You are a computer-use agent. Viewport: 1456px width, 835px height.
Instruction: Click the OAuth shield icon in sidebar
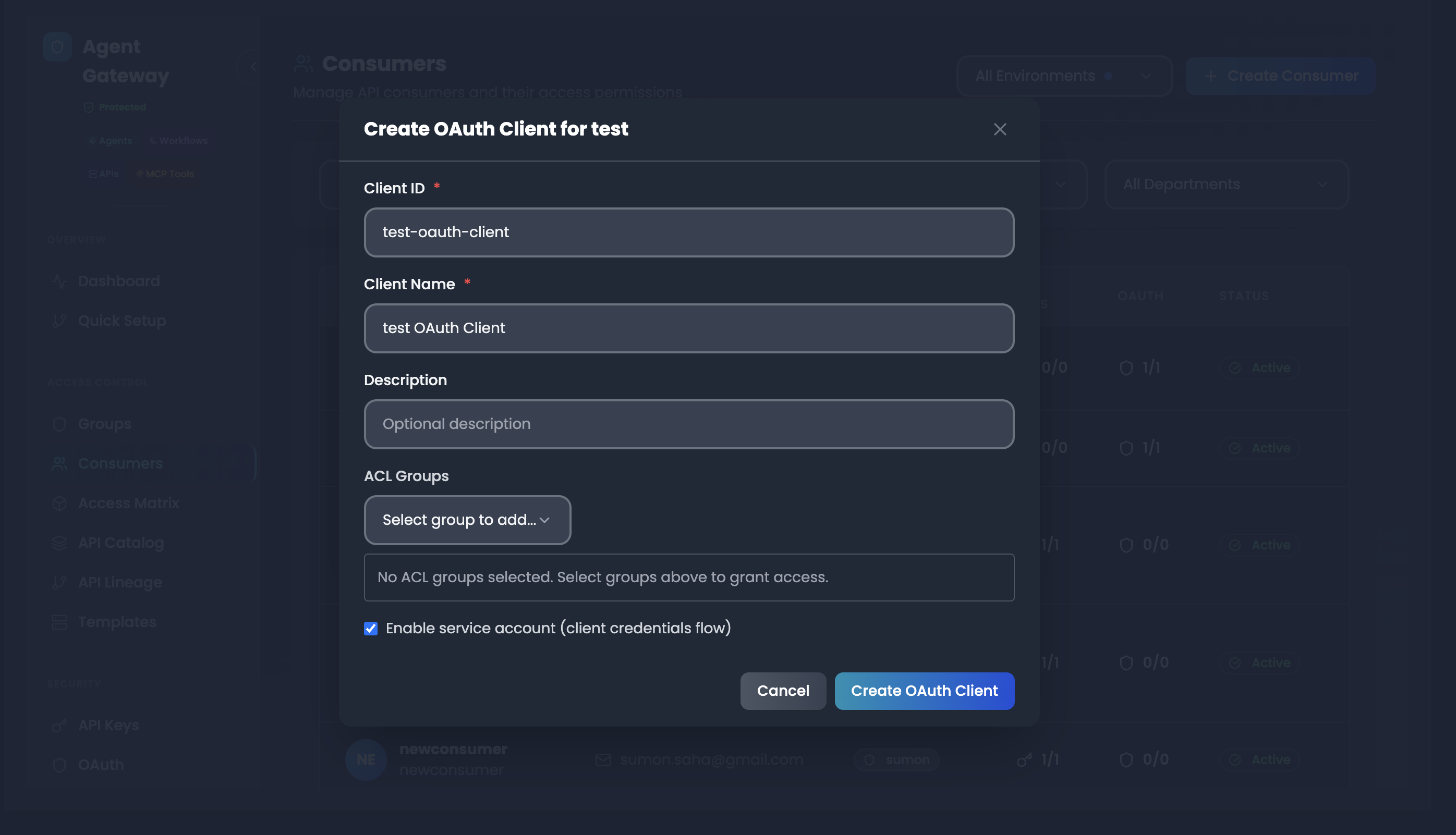59,765
